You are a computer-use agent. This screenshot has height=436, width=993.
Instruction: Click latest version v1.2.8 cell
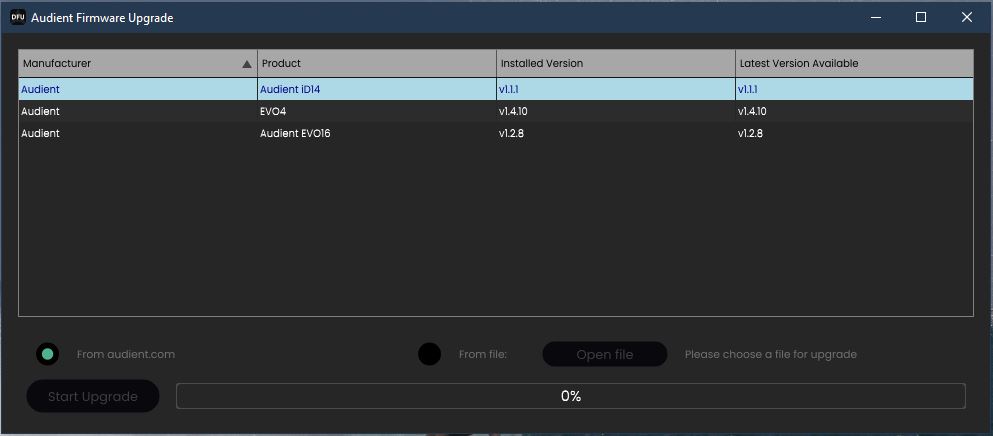pyautogui.click(x=854, y=134)
